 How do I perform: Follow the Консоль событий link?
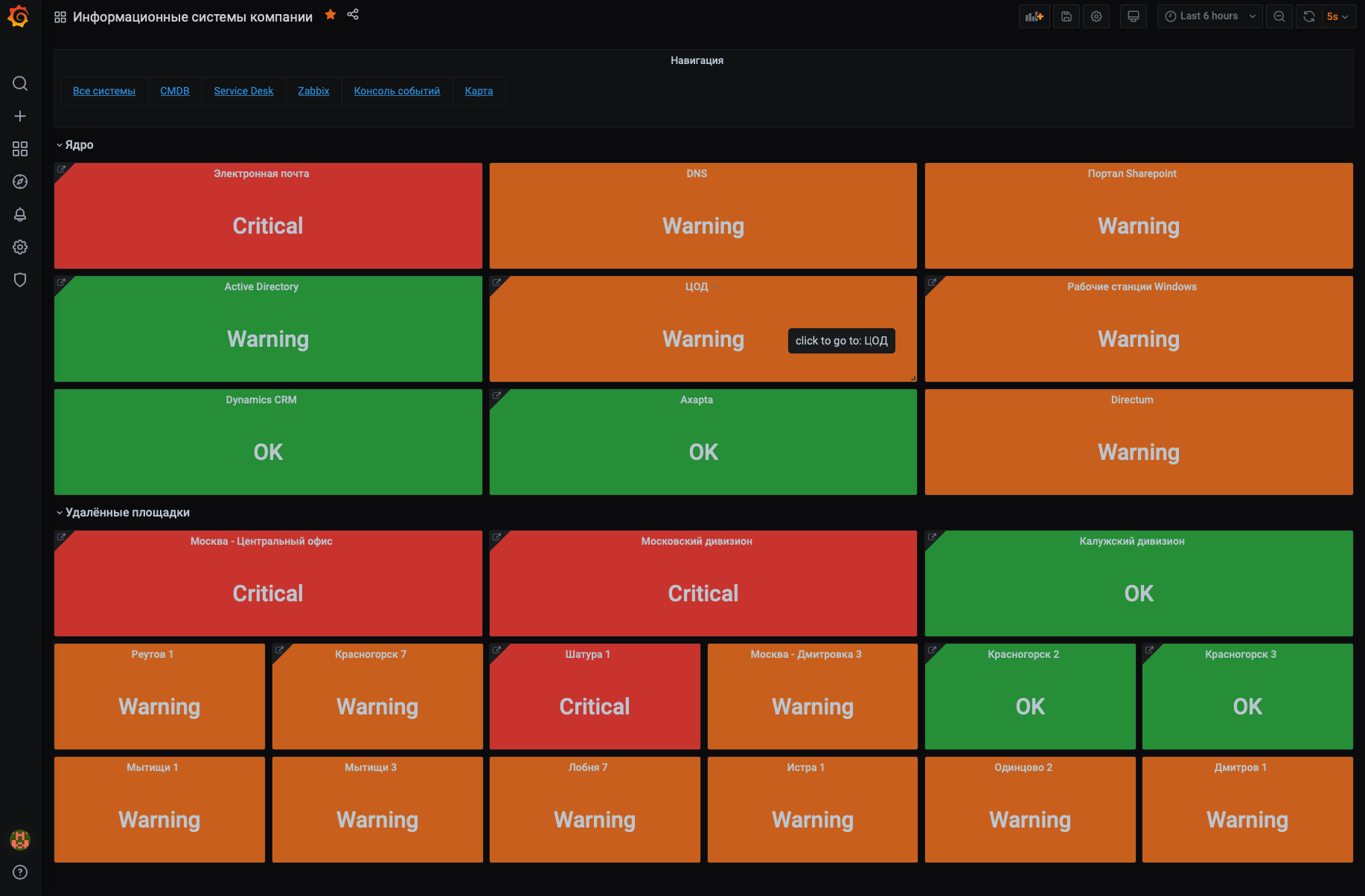(397, 91)
